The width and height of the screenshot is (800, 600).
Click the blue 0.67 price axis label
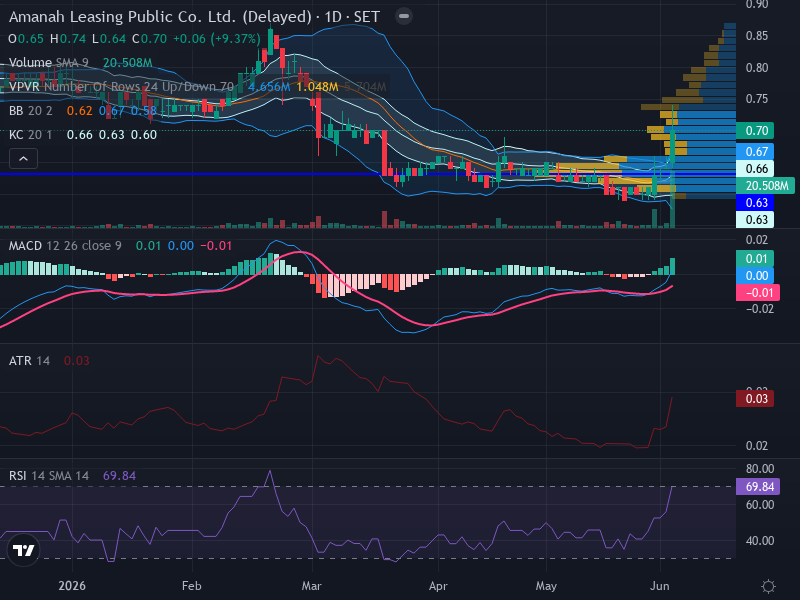(755, 152)
